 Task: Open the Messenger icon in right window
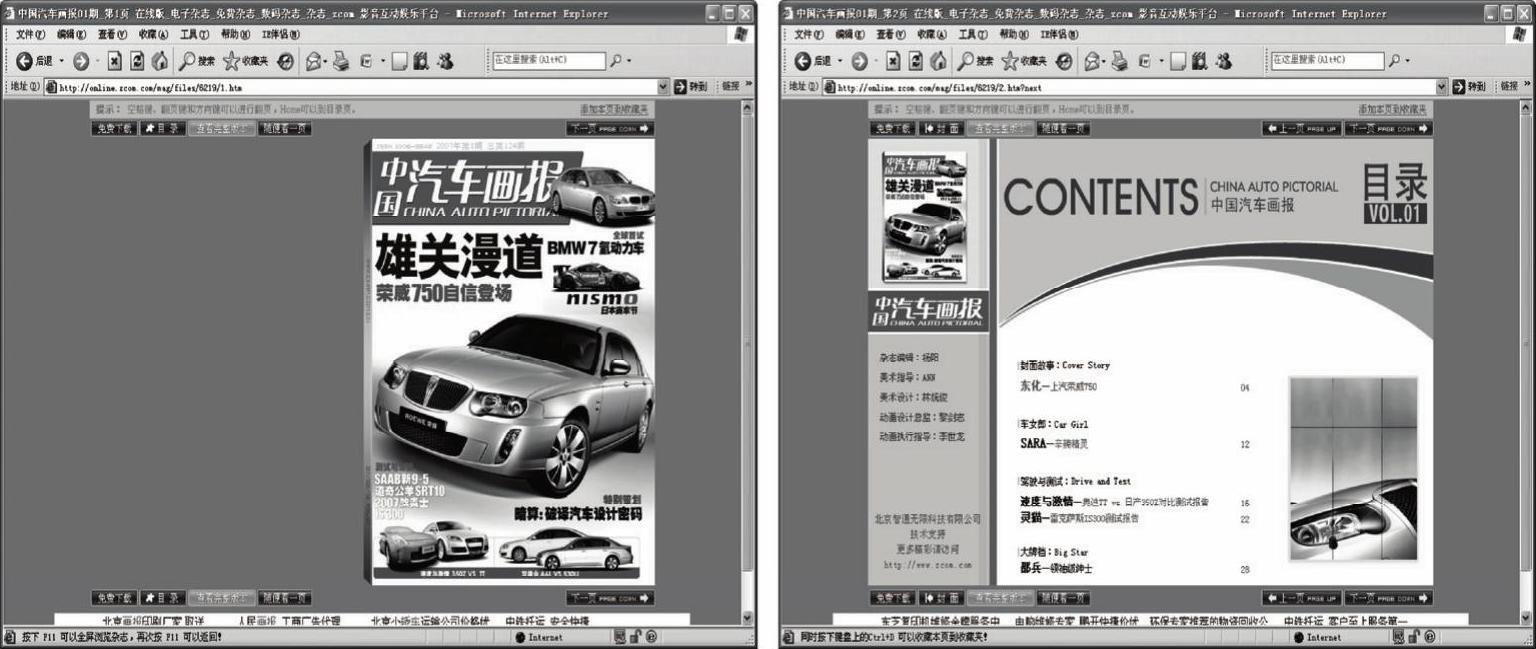pos(1224,61)
